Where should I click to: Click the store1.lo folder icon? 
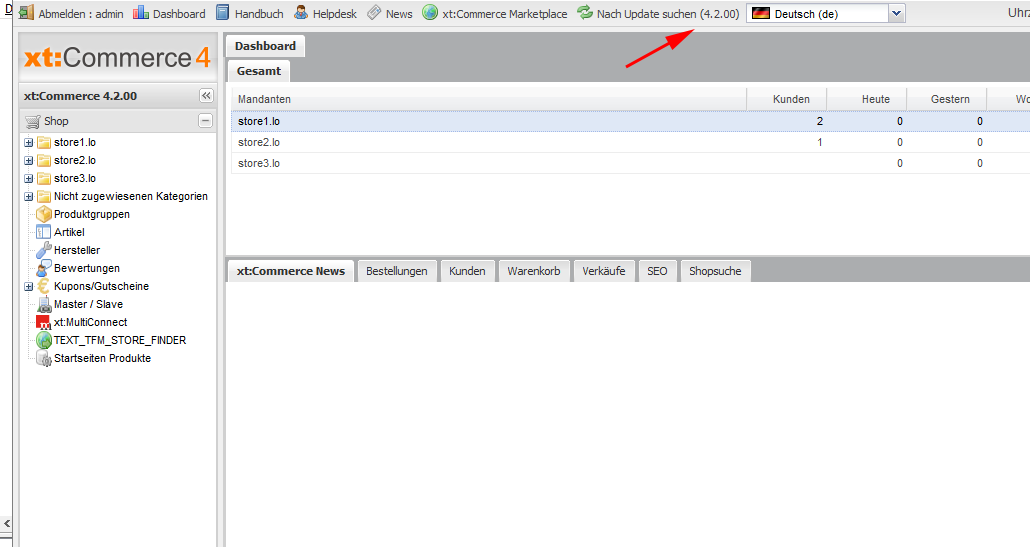click(44, 142)
